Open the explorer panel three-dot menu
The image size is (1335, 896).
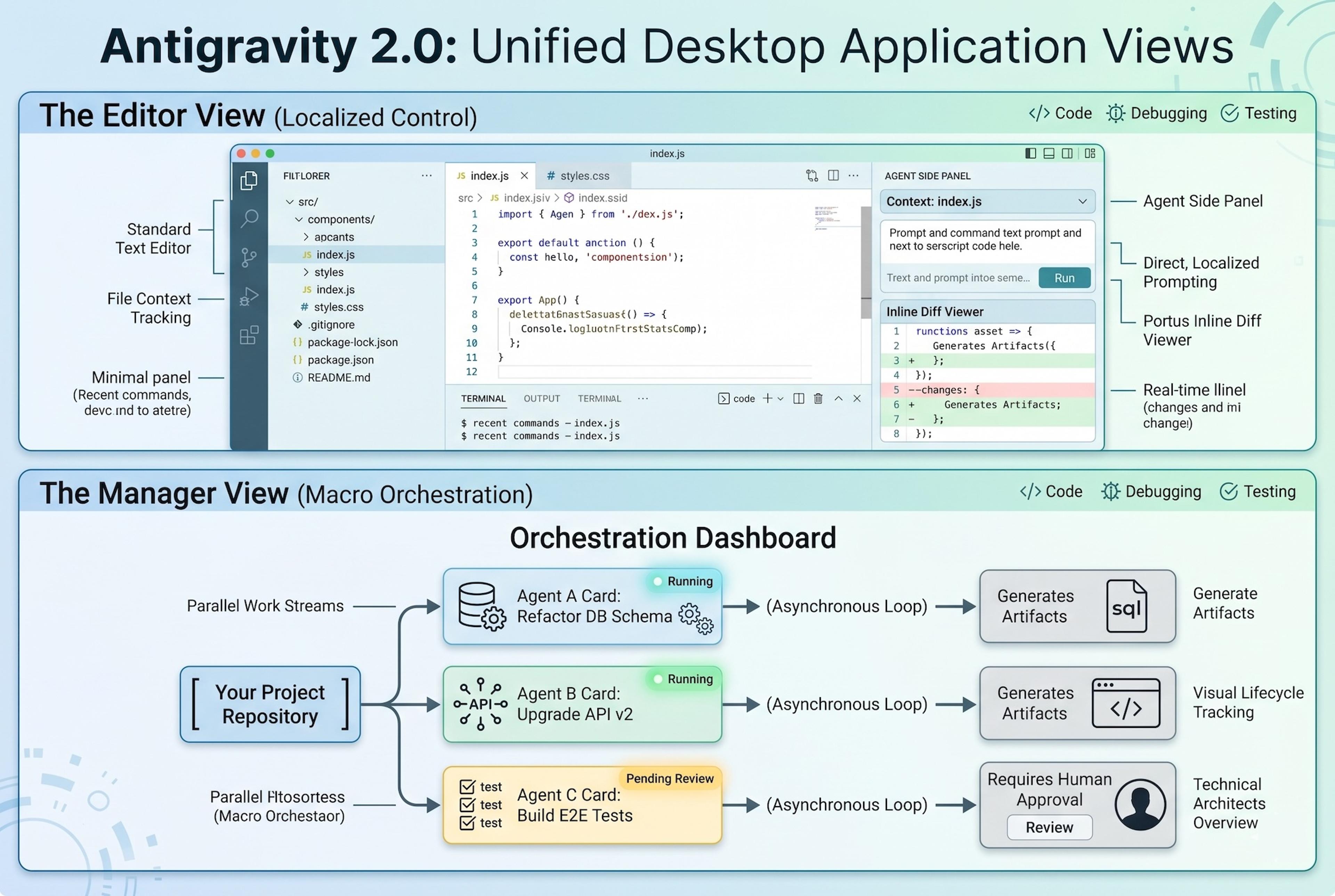(x=427, y=176)
